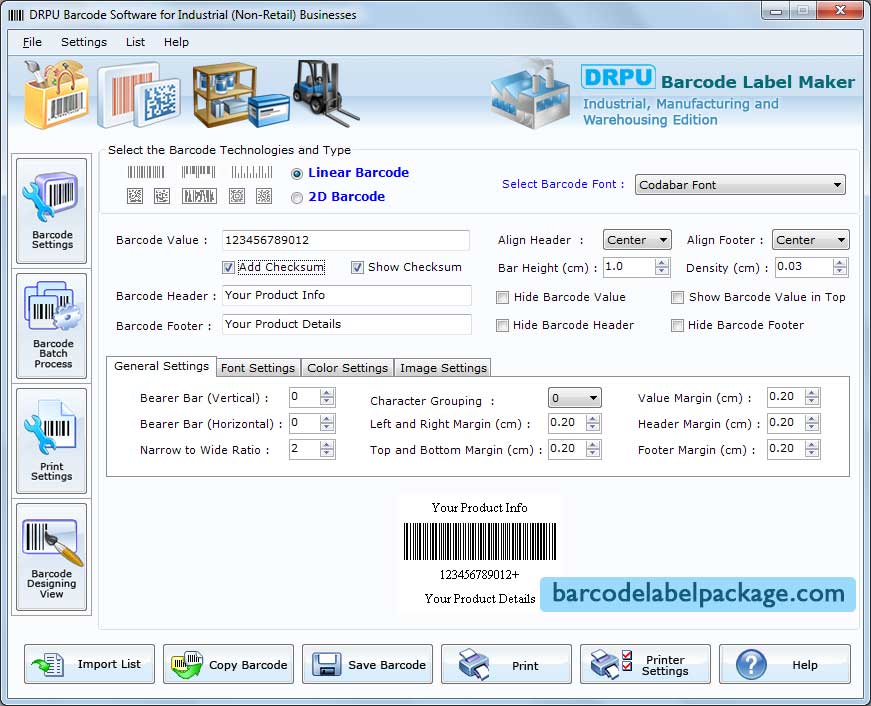Open Barcode Settings sidebar icon

51,211
